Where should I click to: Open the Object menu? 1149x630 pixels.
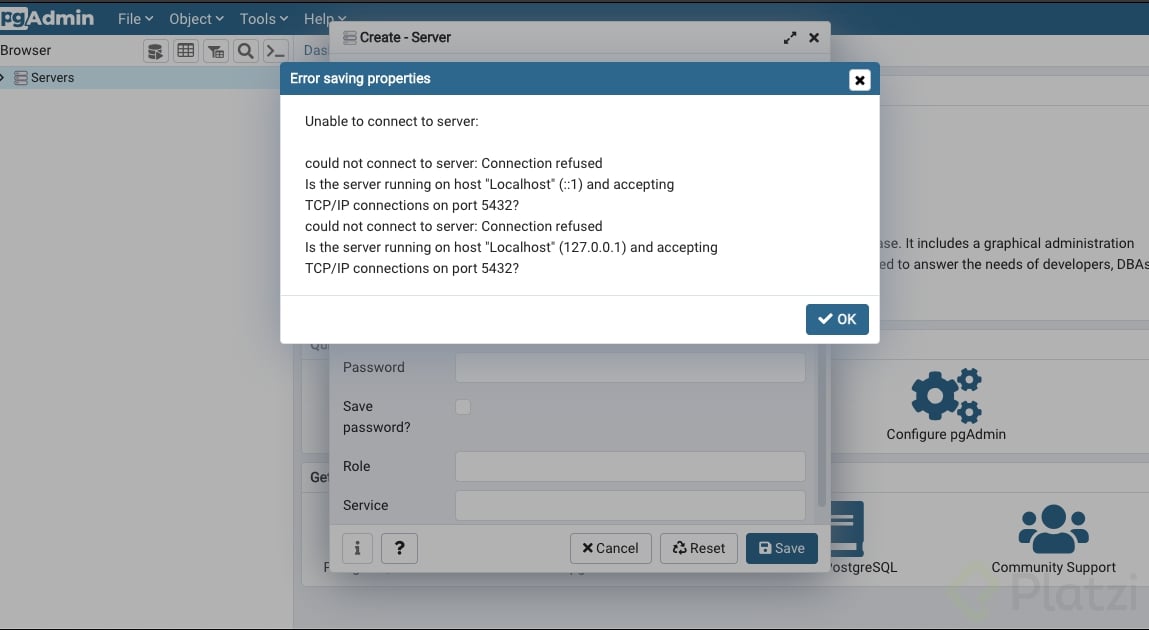click(x=196, y=19)
